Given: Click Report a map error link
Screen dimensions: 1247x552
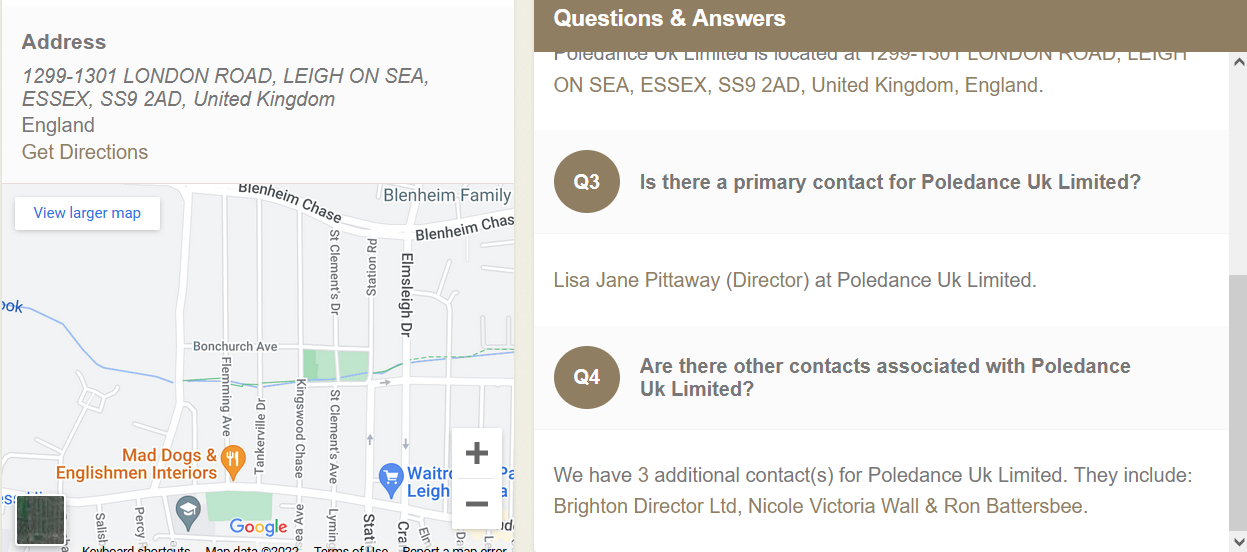Looking at the screenshot, I should pos(454,548).
